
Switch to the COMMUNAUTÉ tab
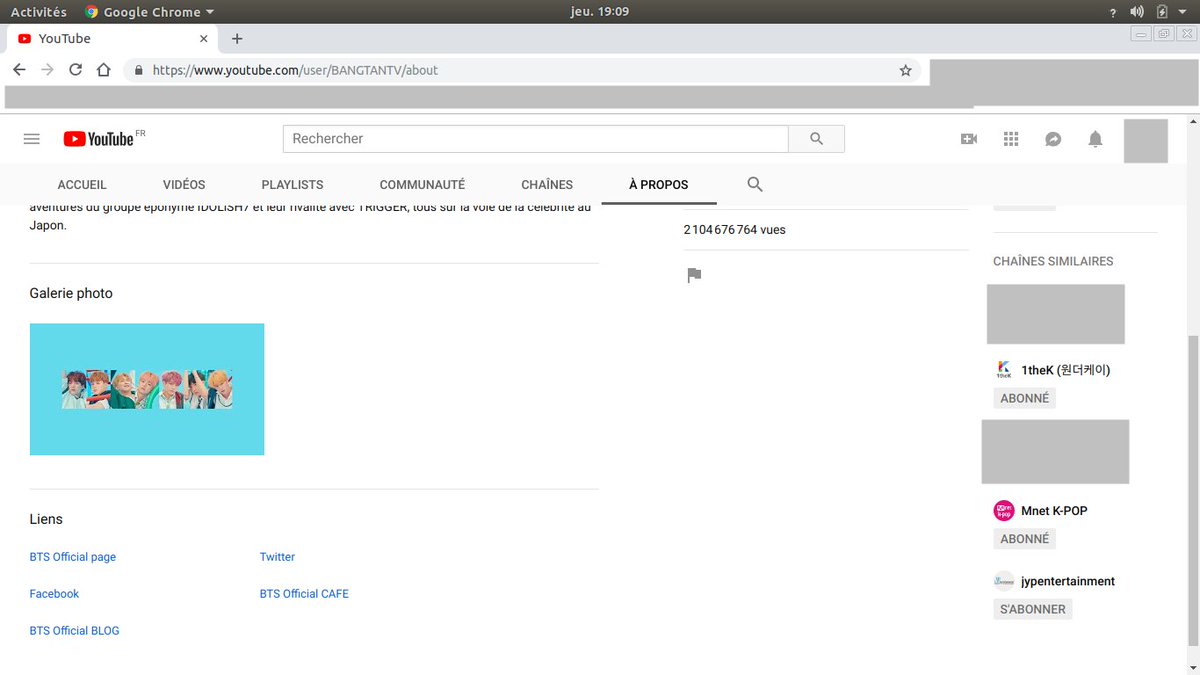[422, 185]
